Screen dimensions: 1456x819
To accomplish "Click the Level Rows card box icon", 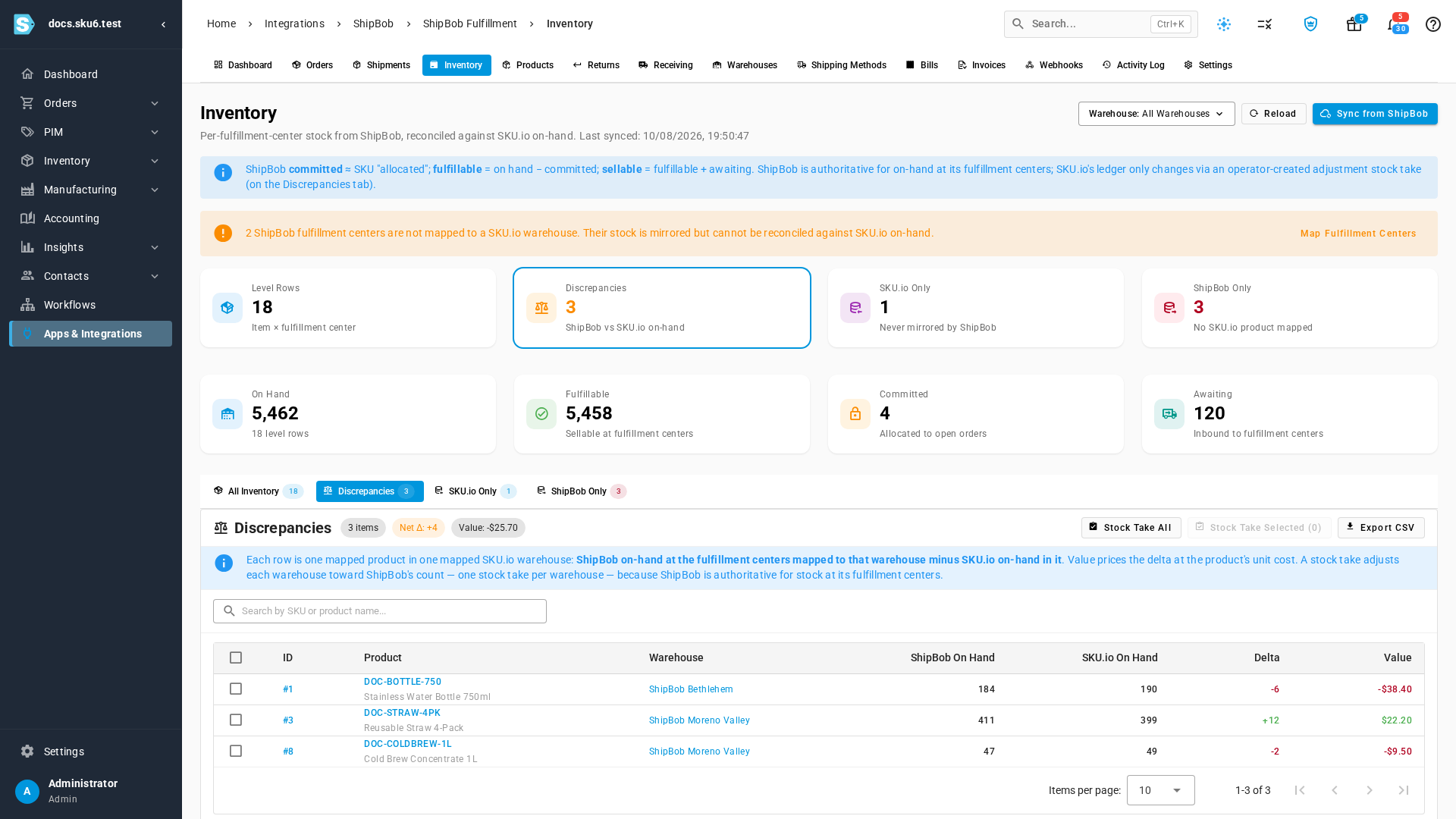I will click(x=227, y=308).
